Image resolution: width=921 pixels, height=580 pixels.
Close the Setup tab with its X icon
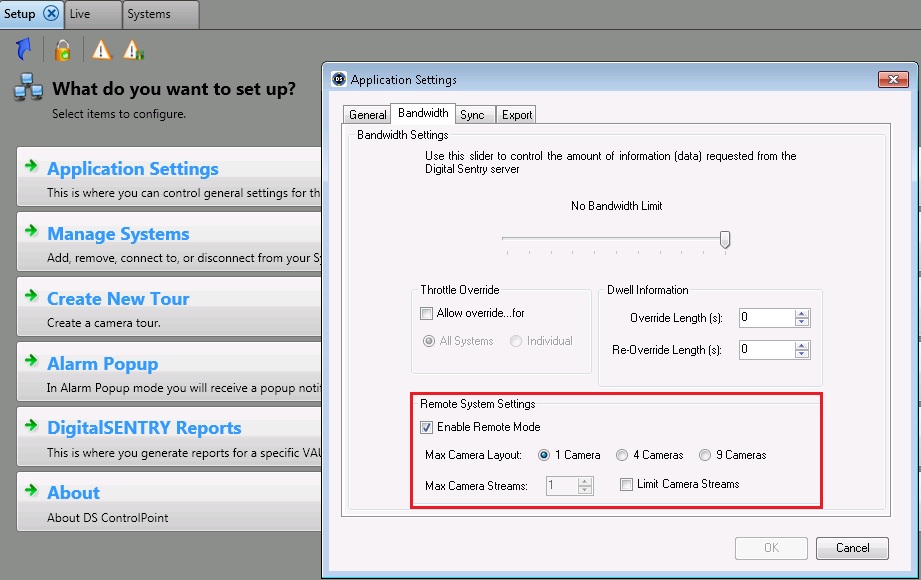point(51,14)
